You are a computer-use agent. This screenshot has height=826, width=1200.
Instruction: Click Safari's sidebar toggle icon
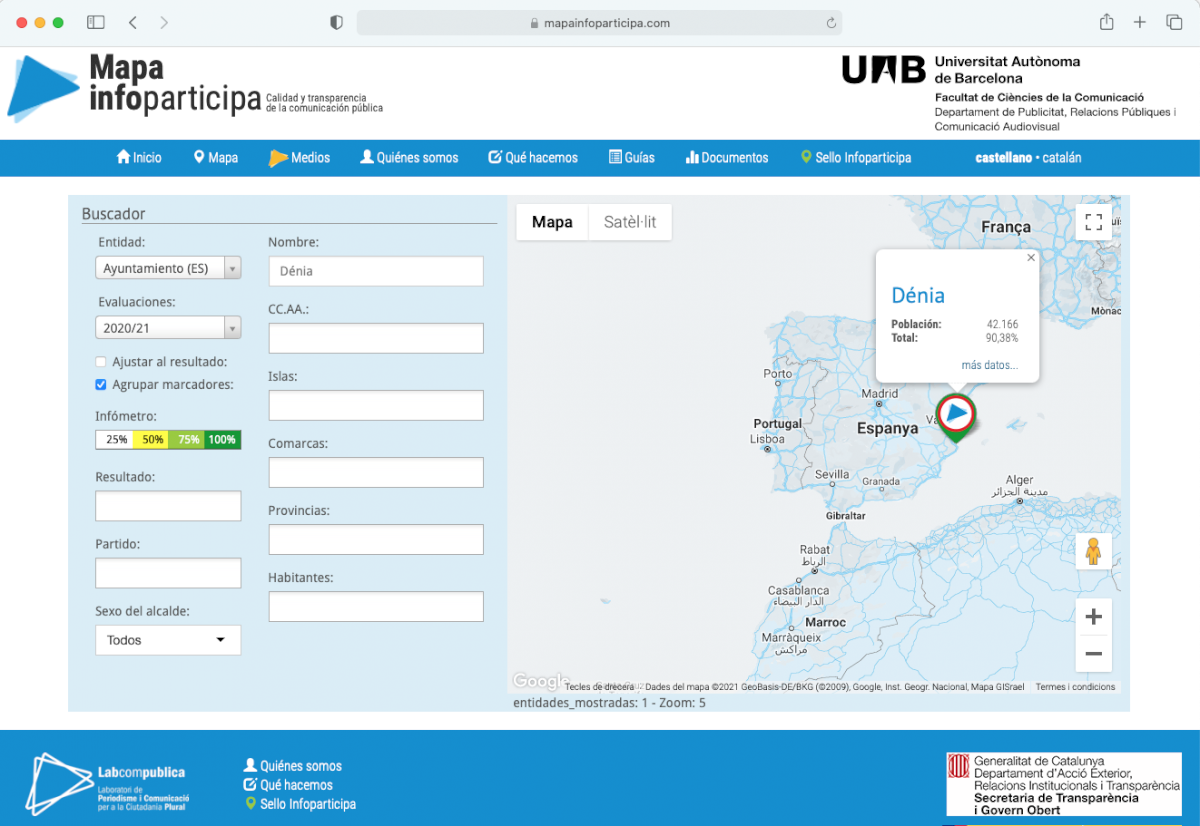click(x=96, y=22)
